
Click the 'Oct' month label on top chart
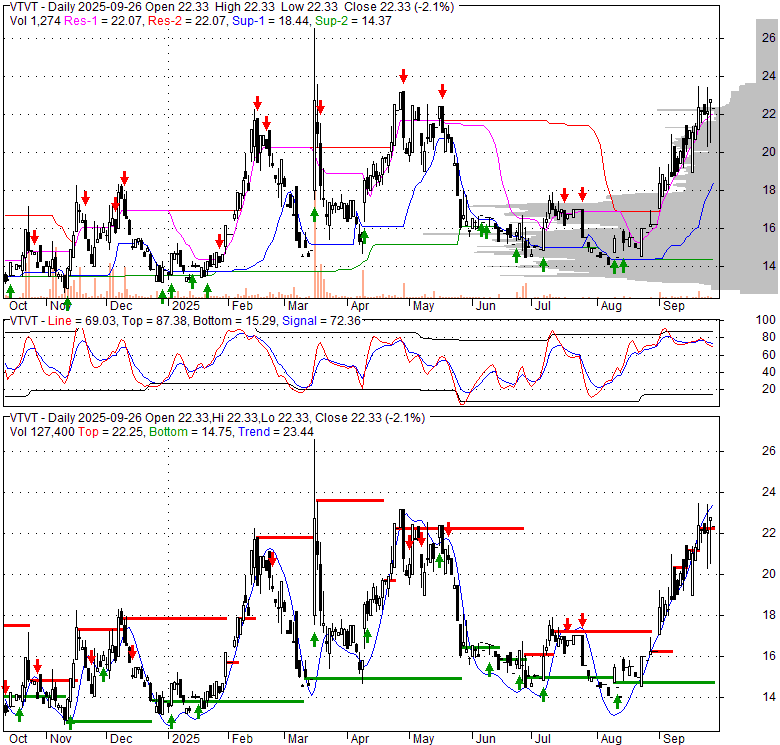coord(18,306)
